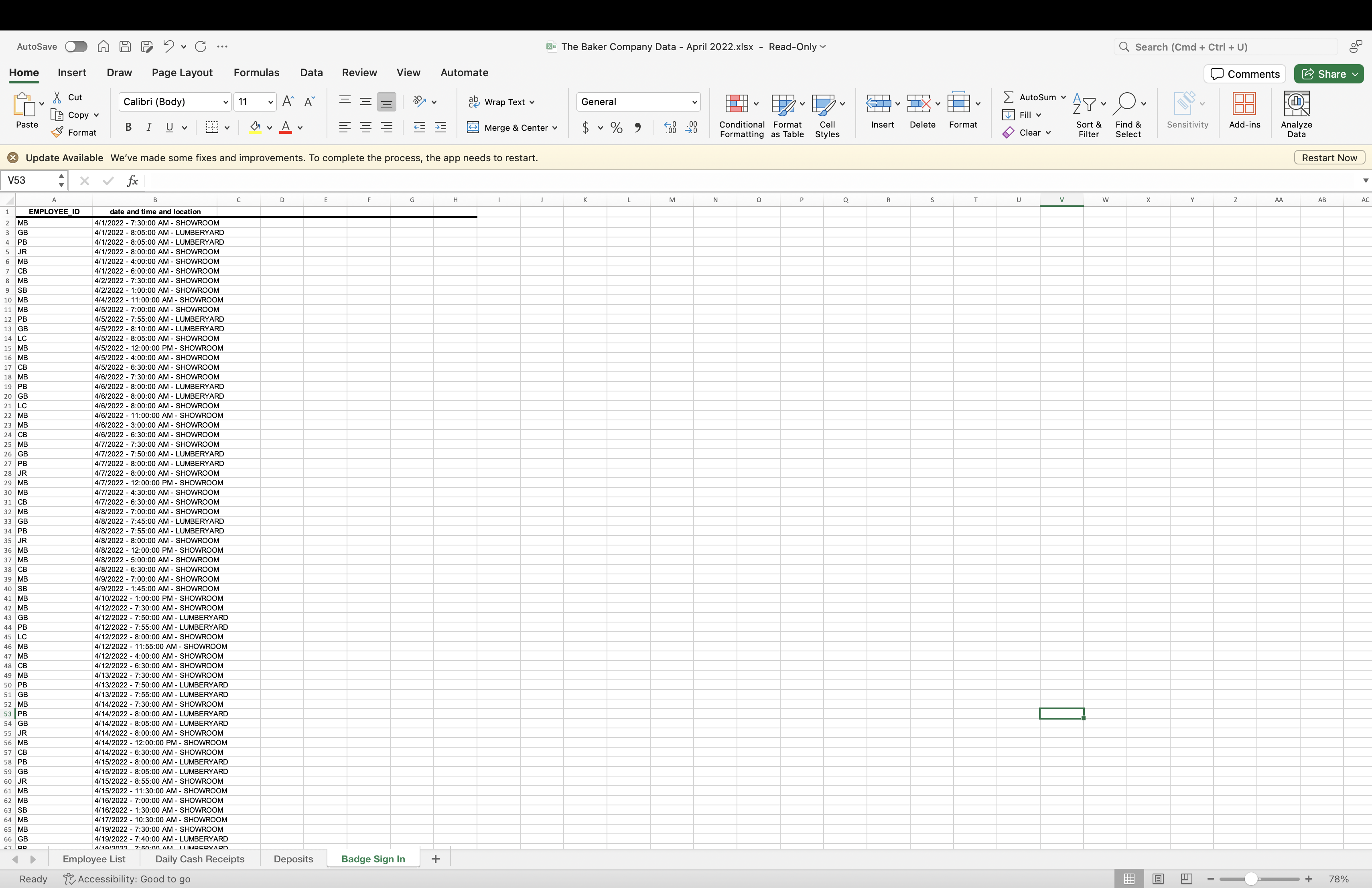Toggle bold formatting
The image size is (1372, 888).
click(128, 128)
